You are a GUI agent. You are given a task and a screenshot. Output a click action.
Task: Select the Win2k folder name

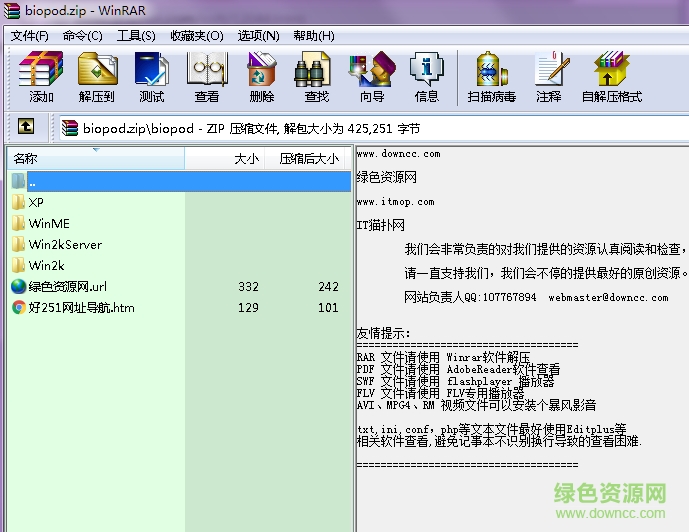(47, 265)
